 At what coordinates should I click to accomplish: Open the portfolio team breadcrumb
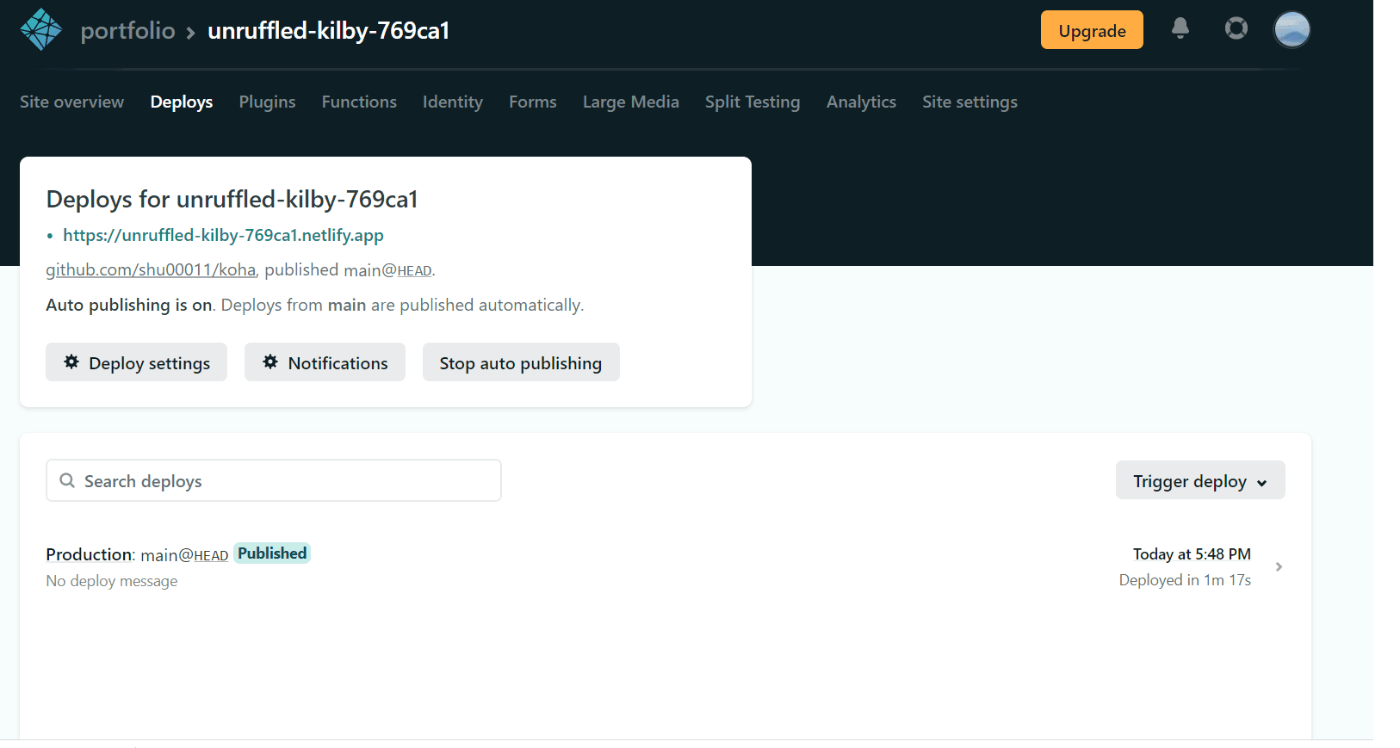coord(127,31)
